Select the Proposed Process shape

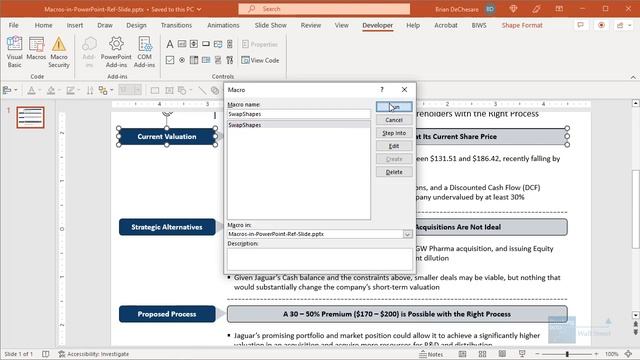(x=167, y=314)
